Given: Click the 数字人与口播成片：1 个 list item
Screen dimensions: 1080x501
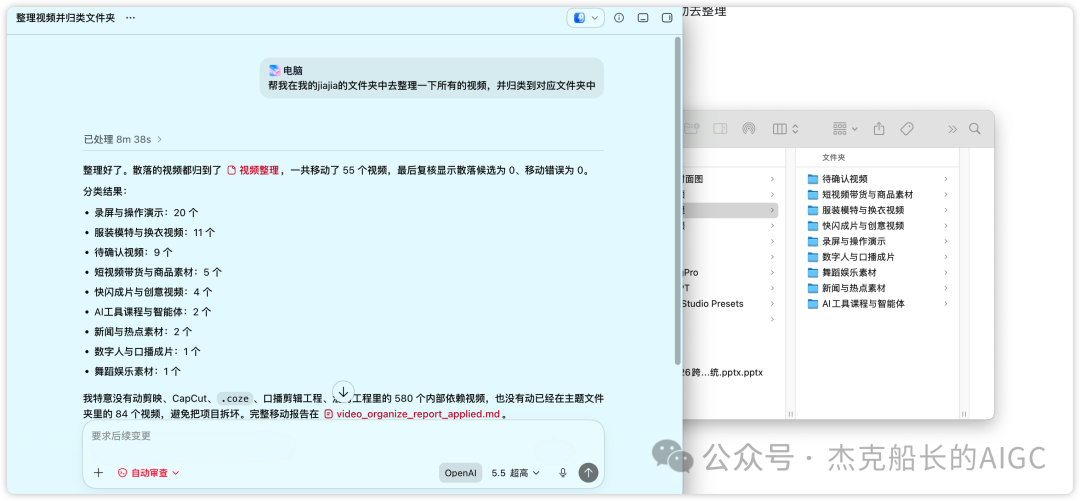Looking at the screenshot, I should pyautogui.click(x=147, y=351).
